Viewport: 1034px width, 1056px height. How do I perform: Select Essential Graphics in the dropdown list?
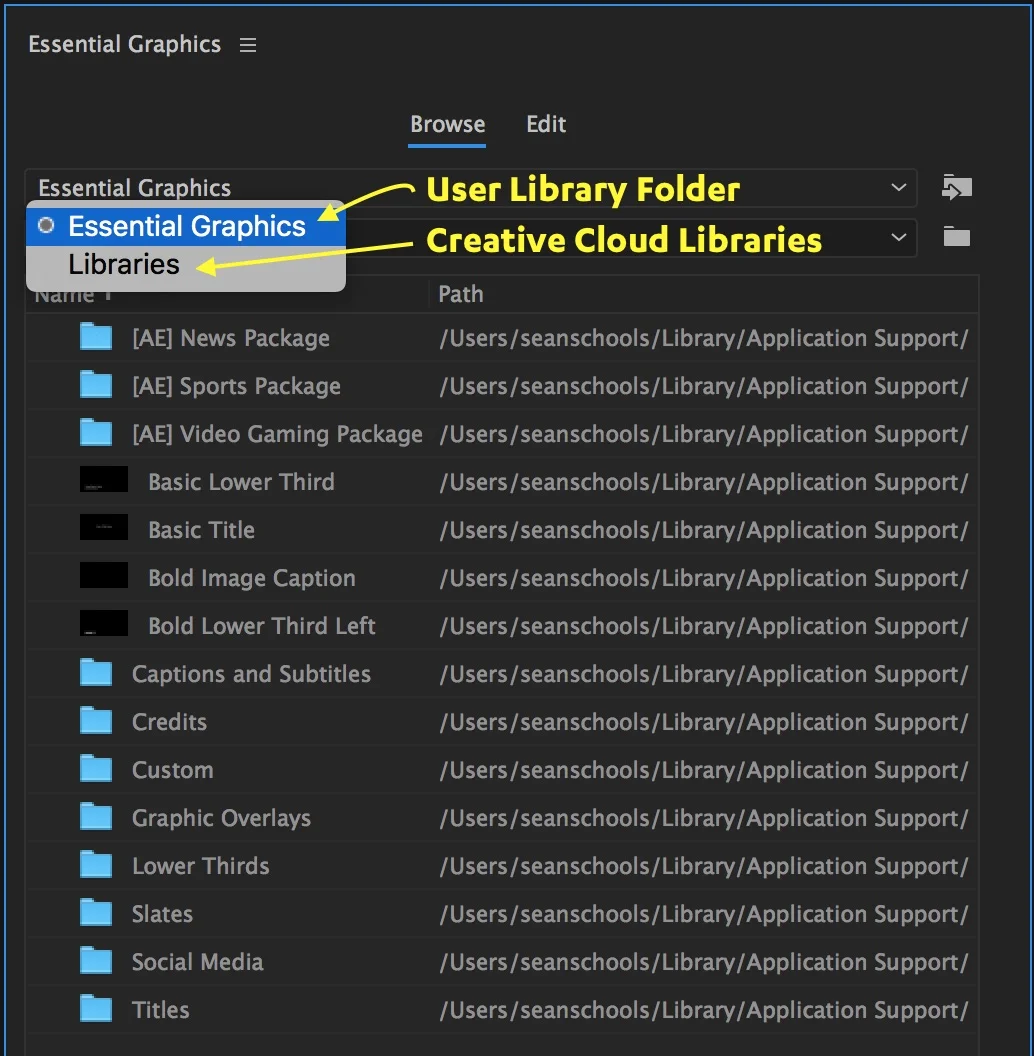pos(186,226)
